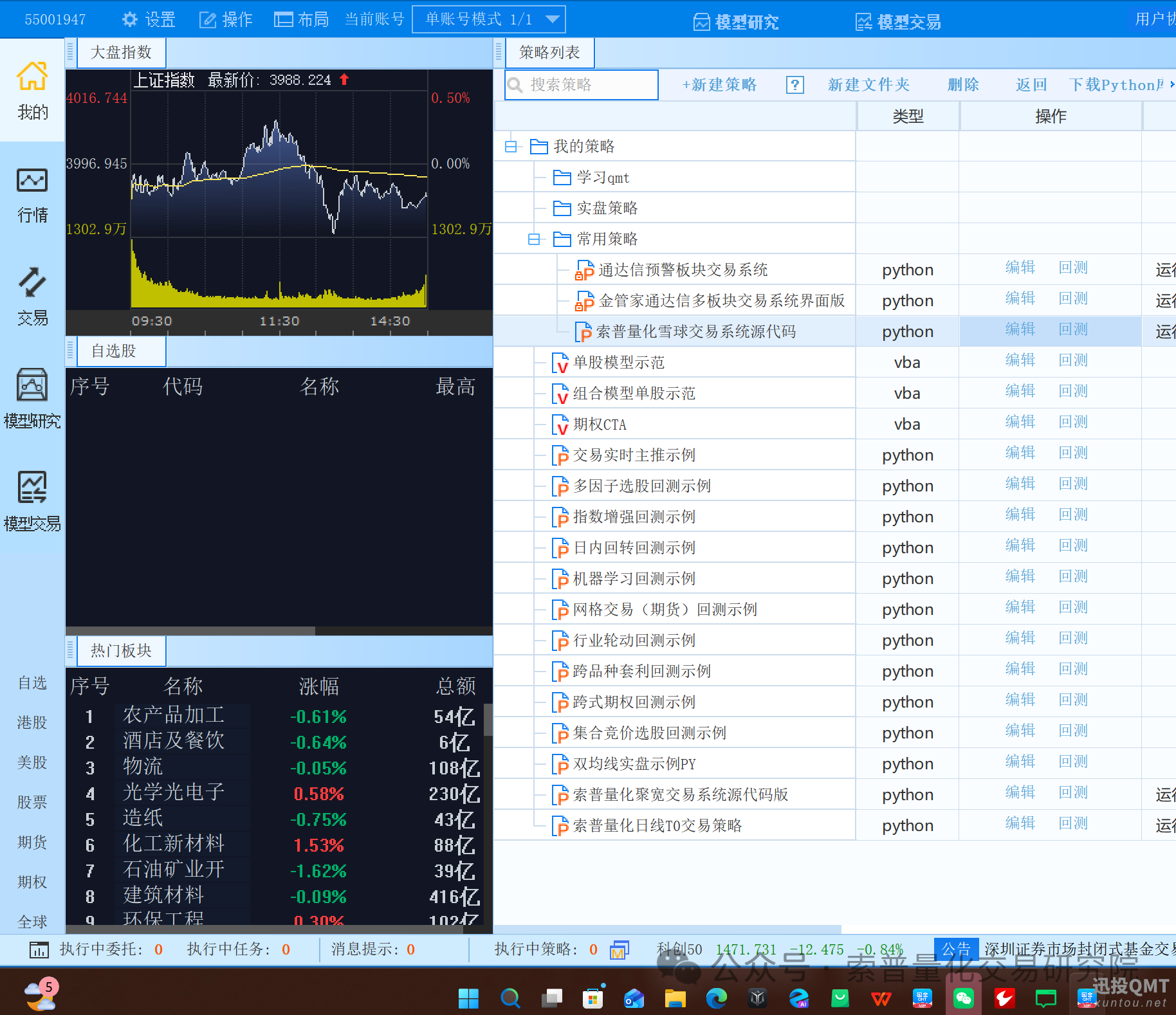Click 编辑 for 单股模型示范
1176x1015 pixels.
point(1020,361)
